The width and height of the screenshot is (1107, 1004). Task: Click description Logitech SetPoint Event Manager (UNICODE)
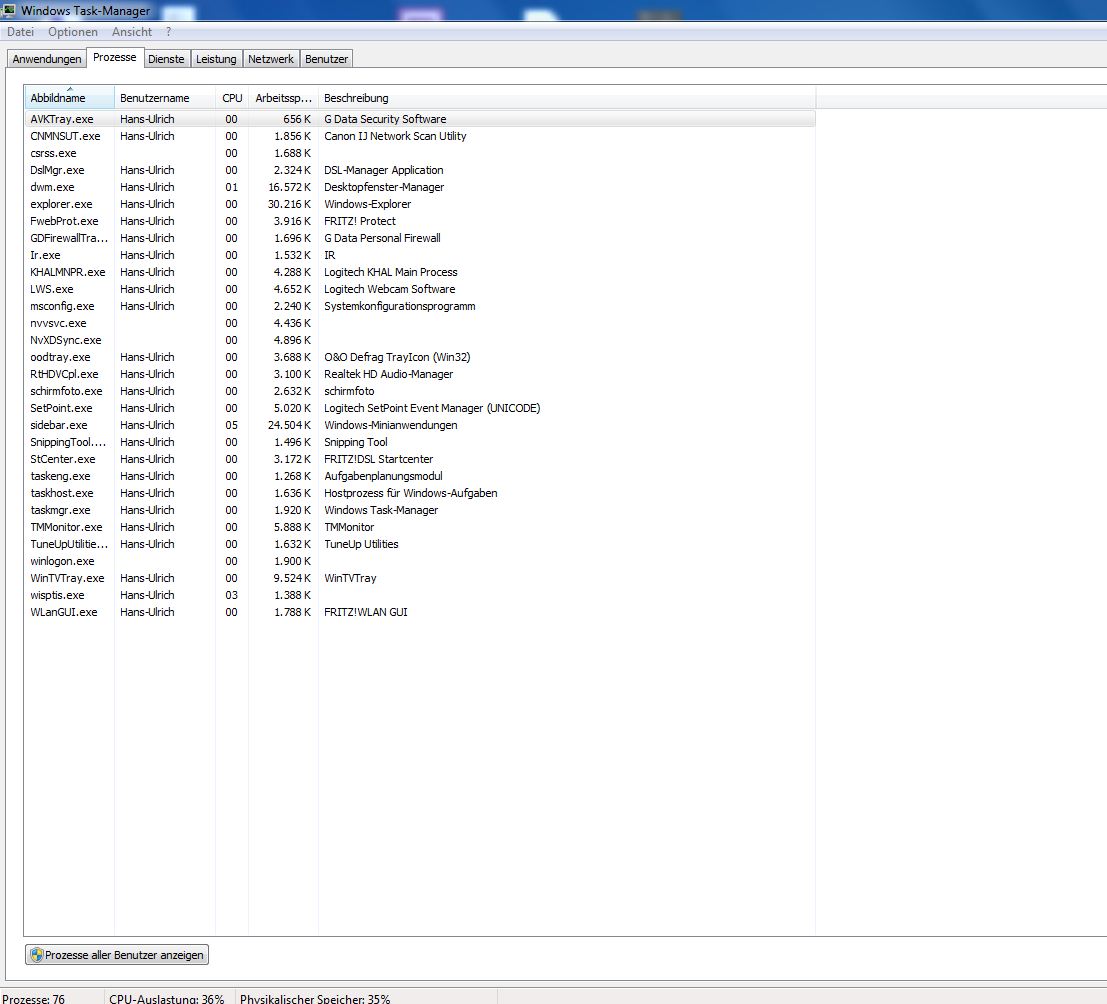432,408
